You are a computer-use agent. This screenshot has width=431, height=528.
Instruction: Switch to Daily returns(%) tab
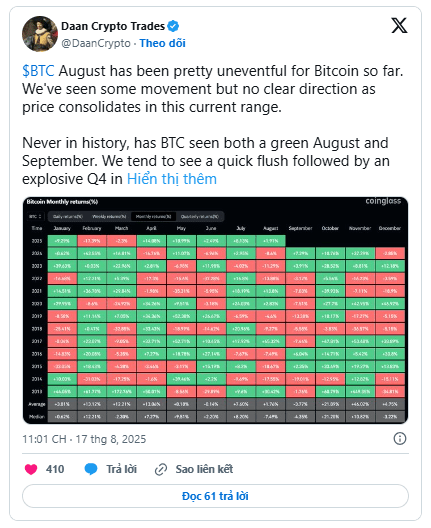[68, 217]
